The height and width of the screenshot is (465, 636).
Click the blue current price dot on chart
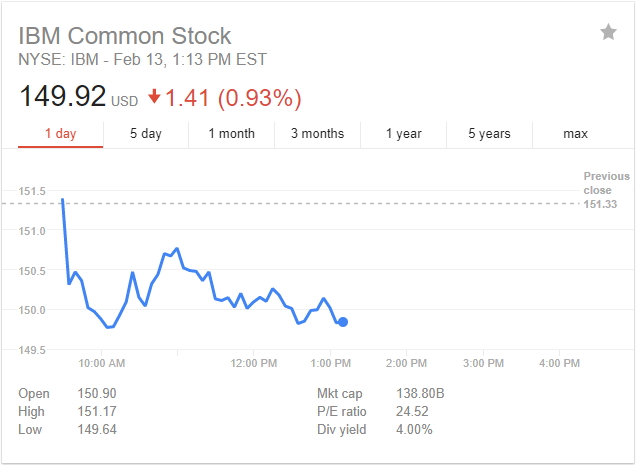click(343, 322)
